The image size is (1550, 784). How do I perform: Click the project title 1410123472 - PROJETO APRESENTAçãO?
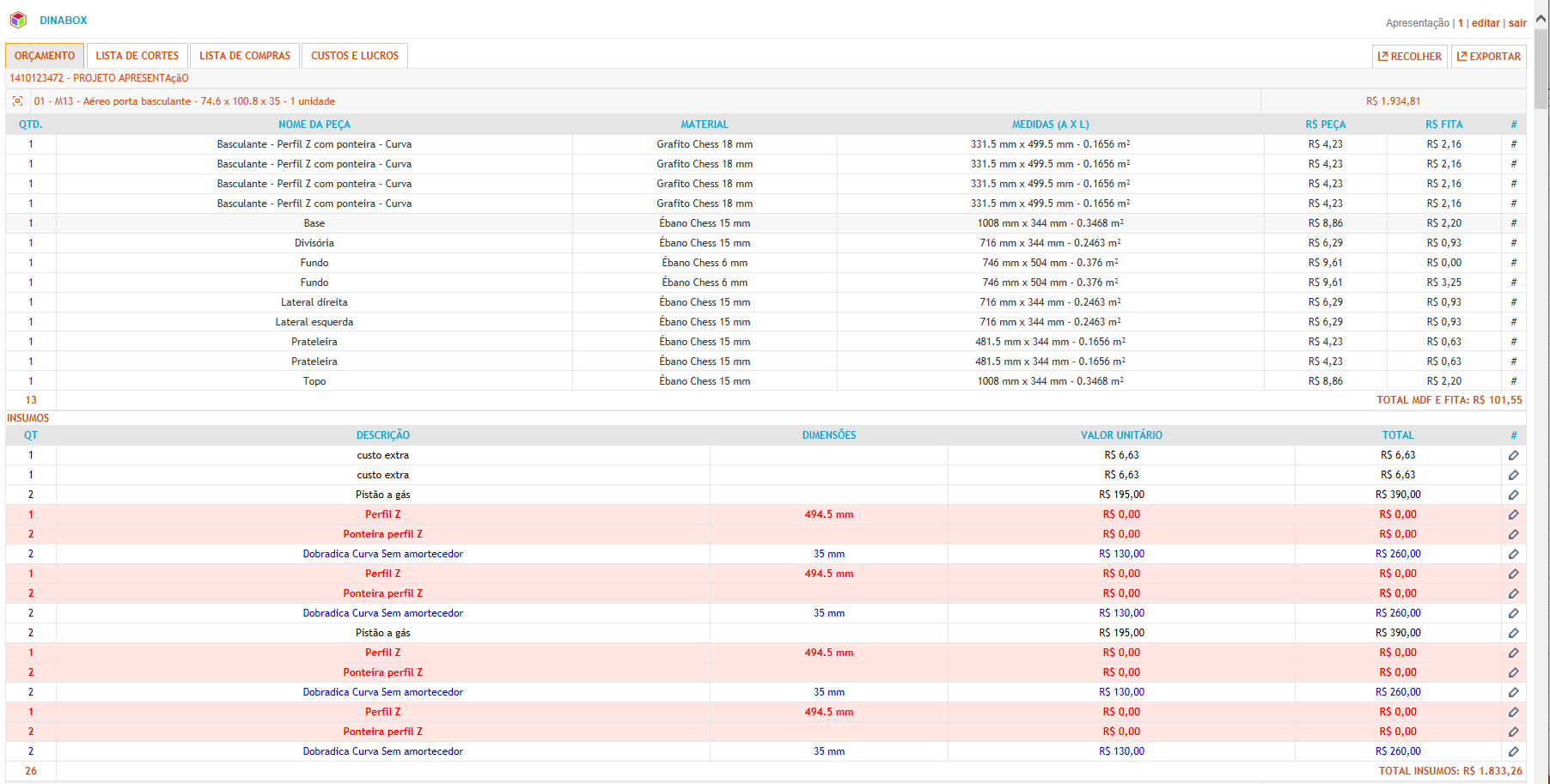click(99, 78)
